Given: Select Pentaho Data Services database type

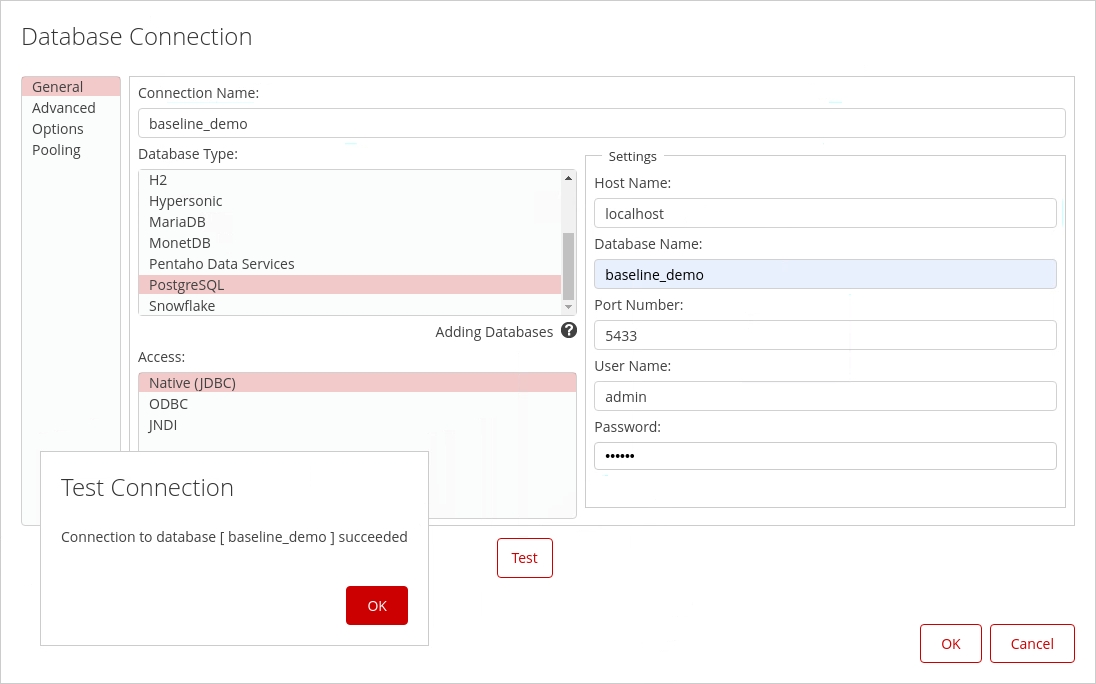Looking at the screenshot, I should [221, 264].
